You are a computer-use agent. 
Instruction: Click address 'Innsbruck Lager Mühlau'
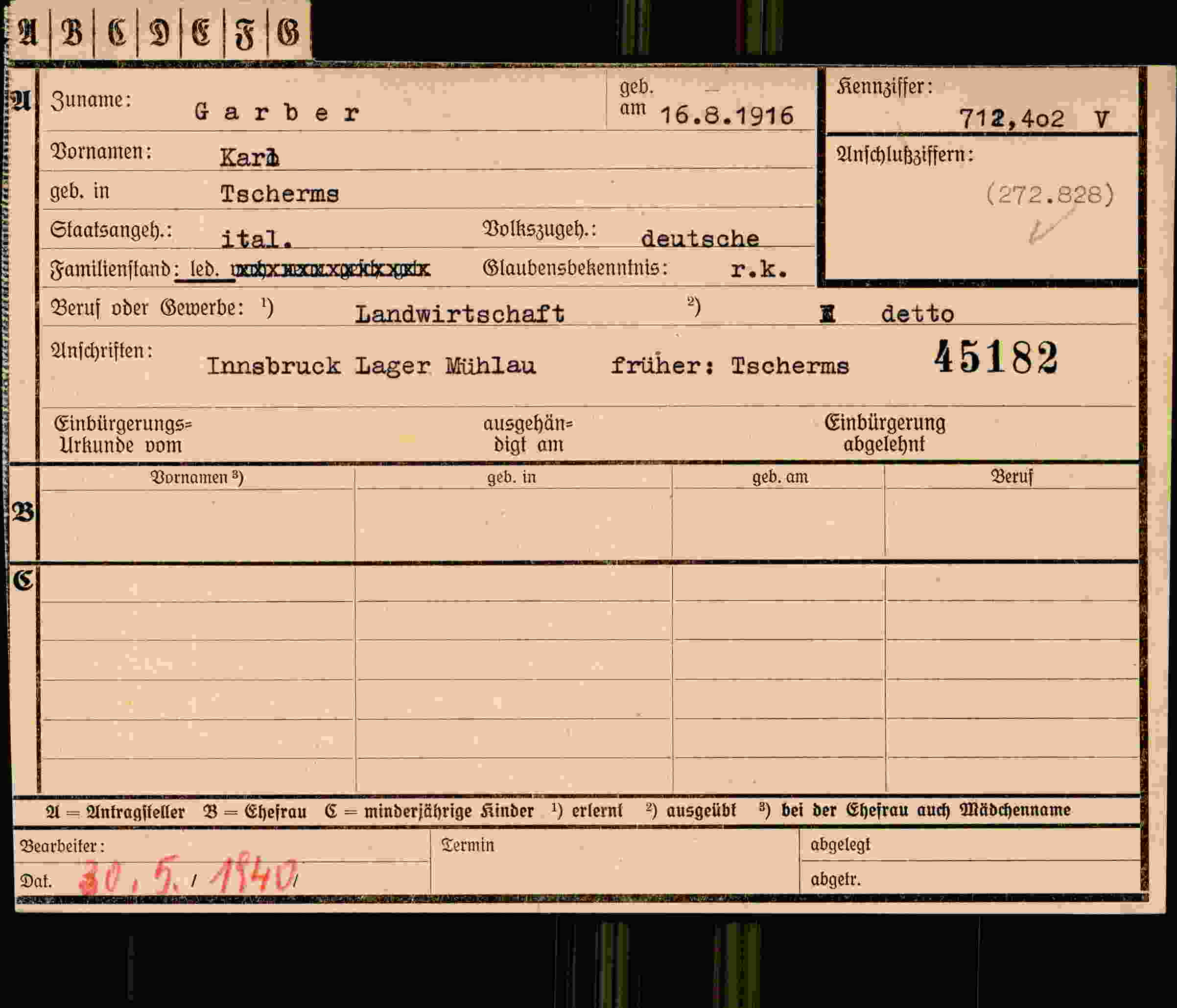pos(371,366)
